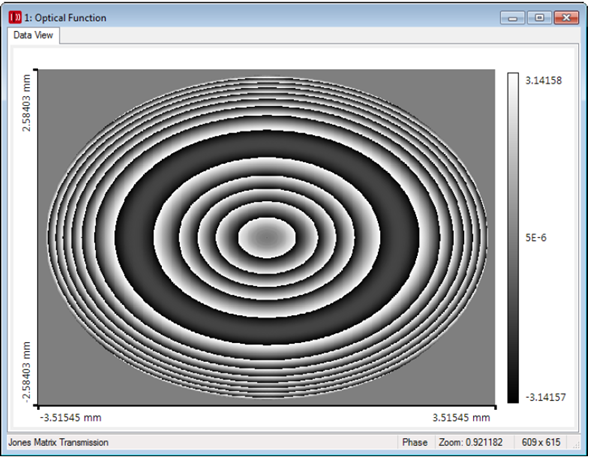Click the 3.51545 mm x-axis label
Image resolution: width=592 pixels, height=462 pixels.
click(461, 418)
